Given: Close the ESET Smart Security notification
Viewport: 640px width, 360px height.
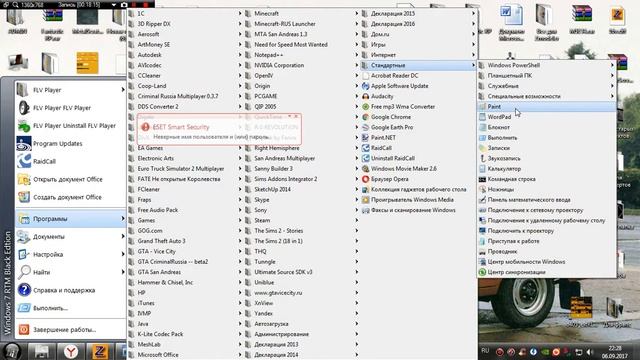Looking at the screenshot, I should (x=296, y=116).
